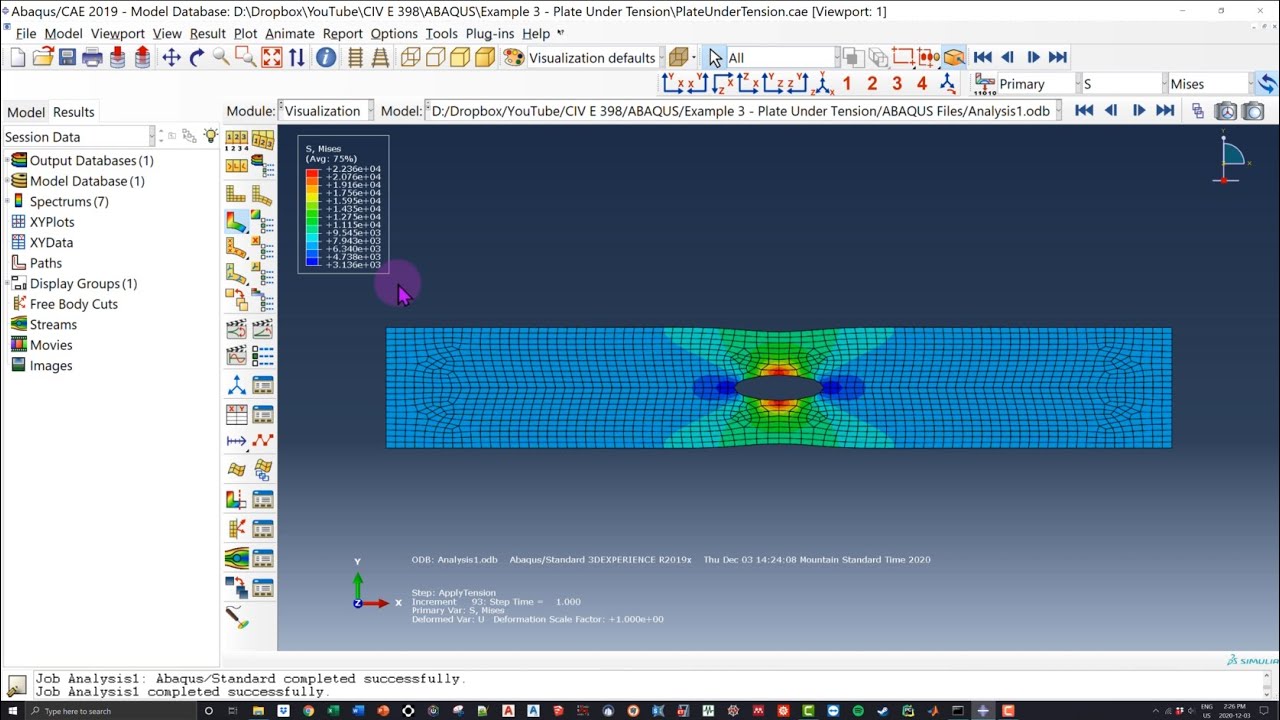This screenshot has height=720, width=1280.
Task: Open the Analysis1.odb path dropdown
Action: click(743, 111)
